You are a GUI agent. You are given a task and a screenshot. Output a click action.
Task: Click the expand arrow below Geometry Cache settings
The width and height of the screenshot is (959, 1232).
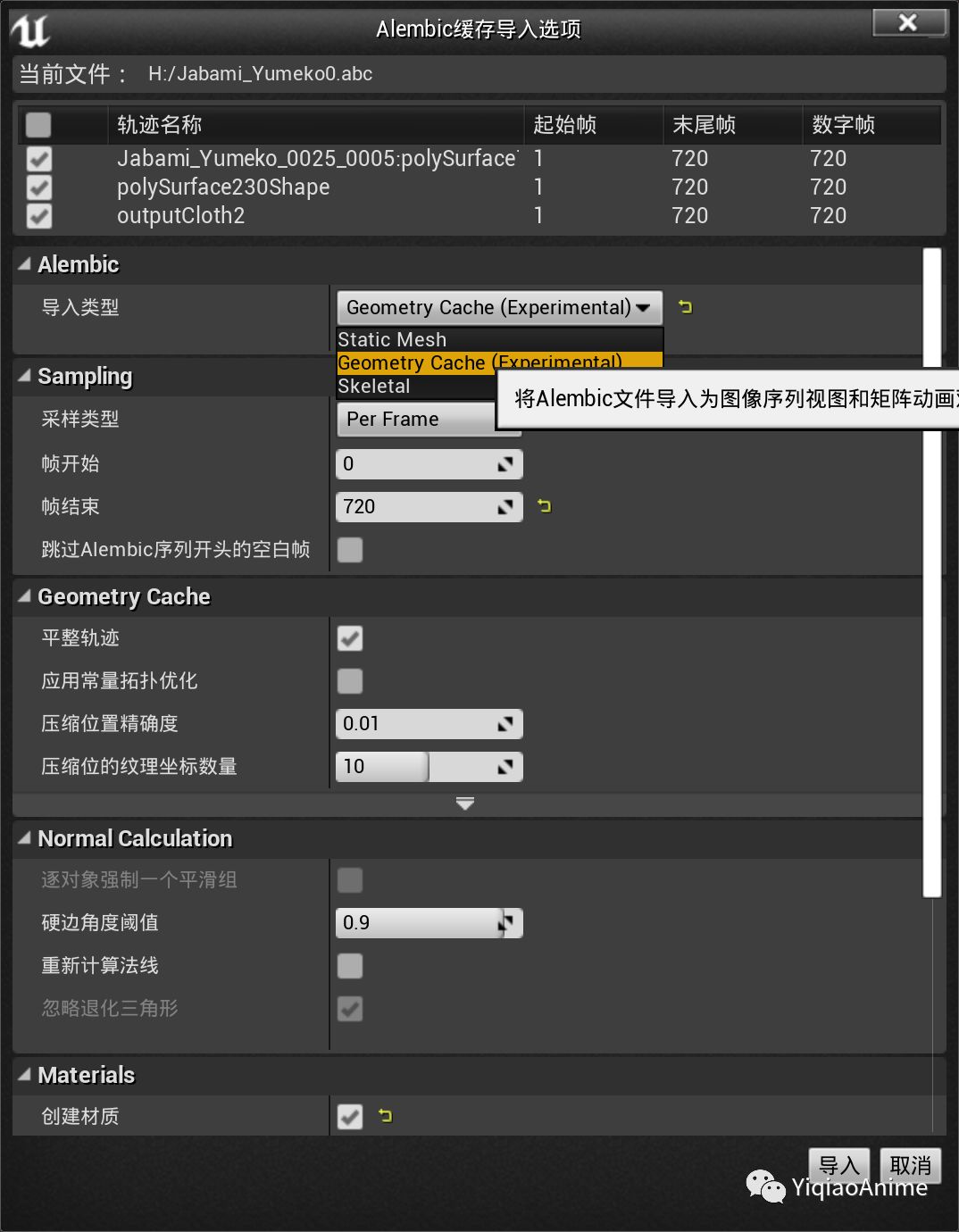(465, 803)
